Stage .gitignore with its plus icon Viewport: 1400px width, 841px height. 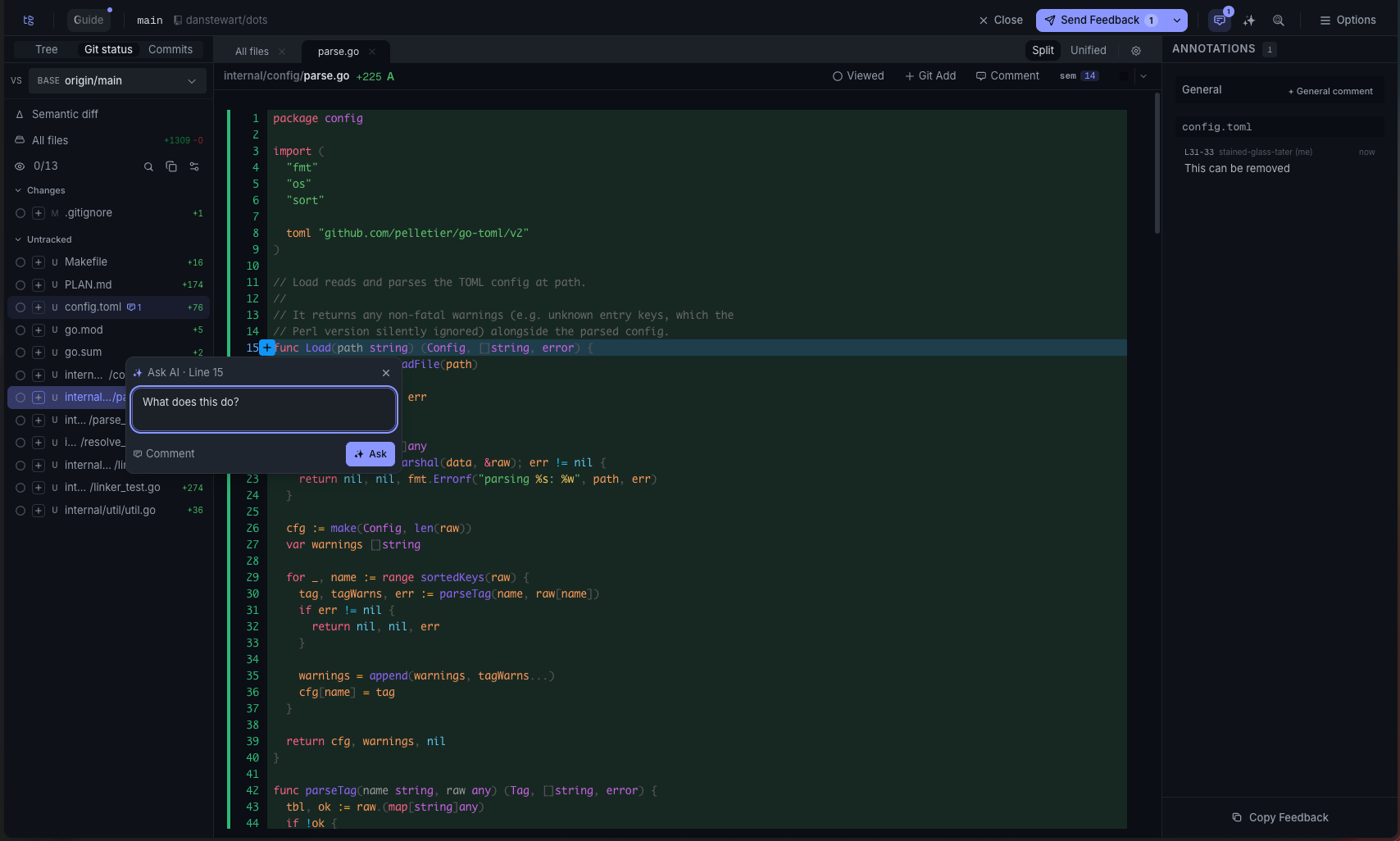pos(39,213)
